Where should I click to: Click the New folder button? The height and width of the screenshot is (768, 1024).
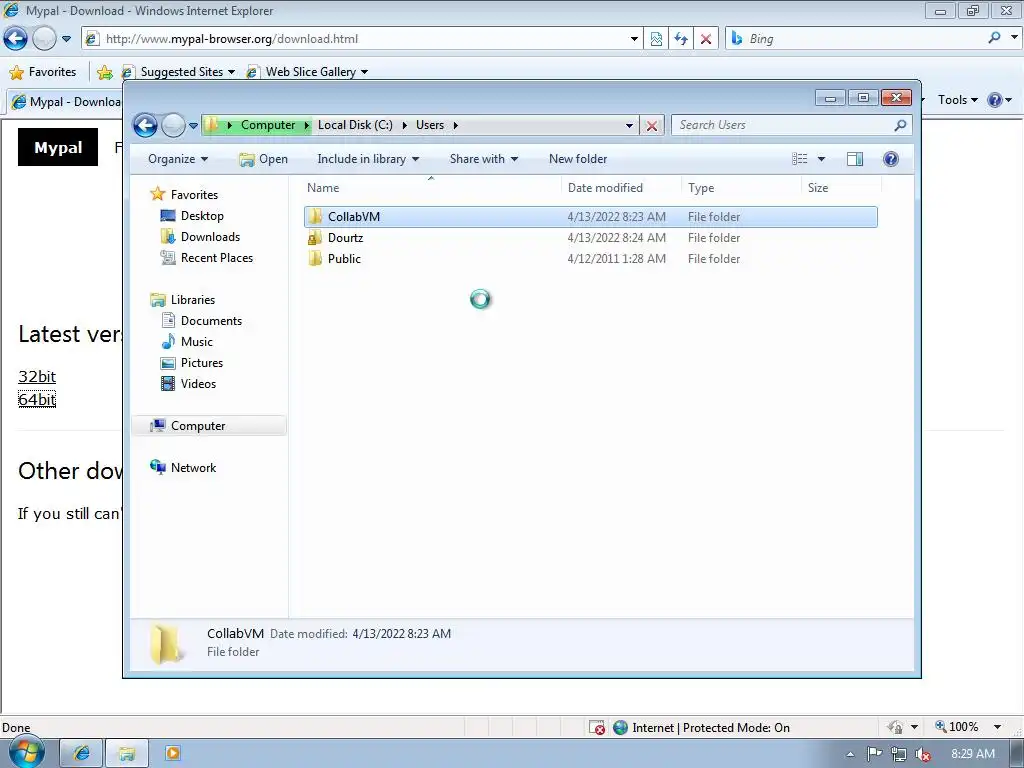578,159
